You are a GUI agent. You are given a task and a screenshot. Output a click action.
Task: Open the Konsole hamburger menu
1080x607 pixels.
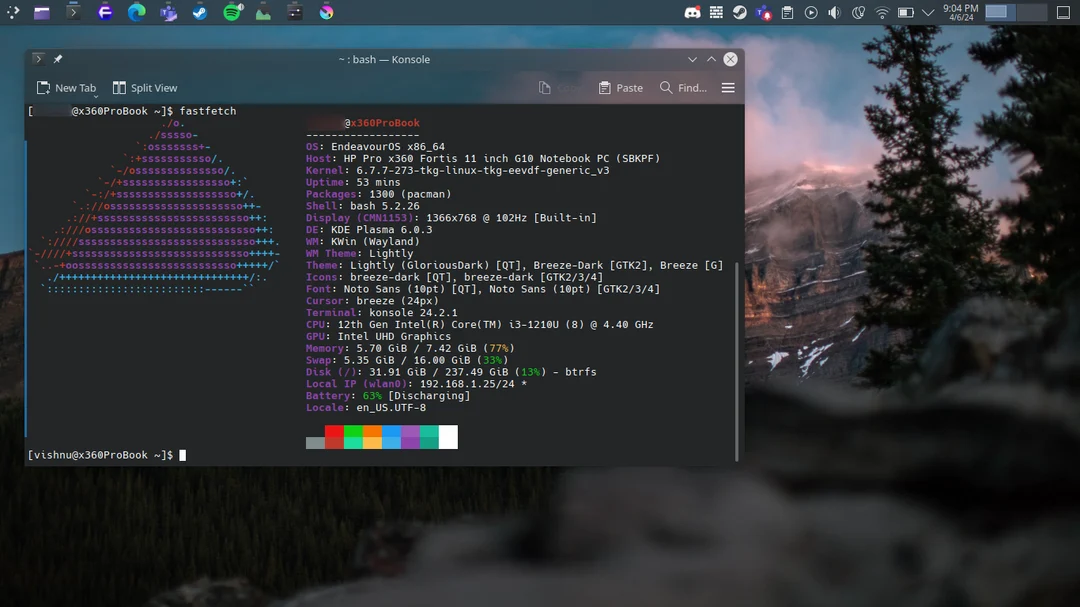click(728, 87)
